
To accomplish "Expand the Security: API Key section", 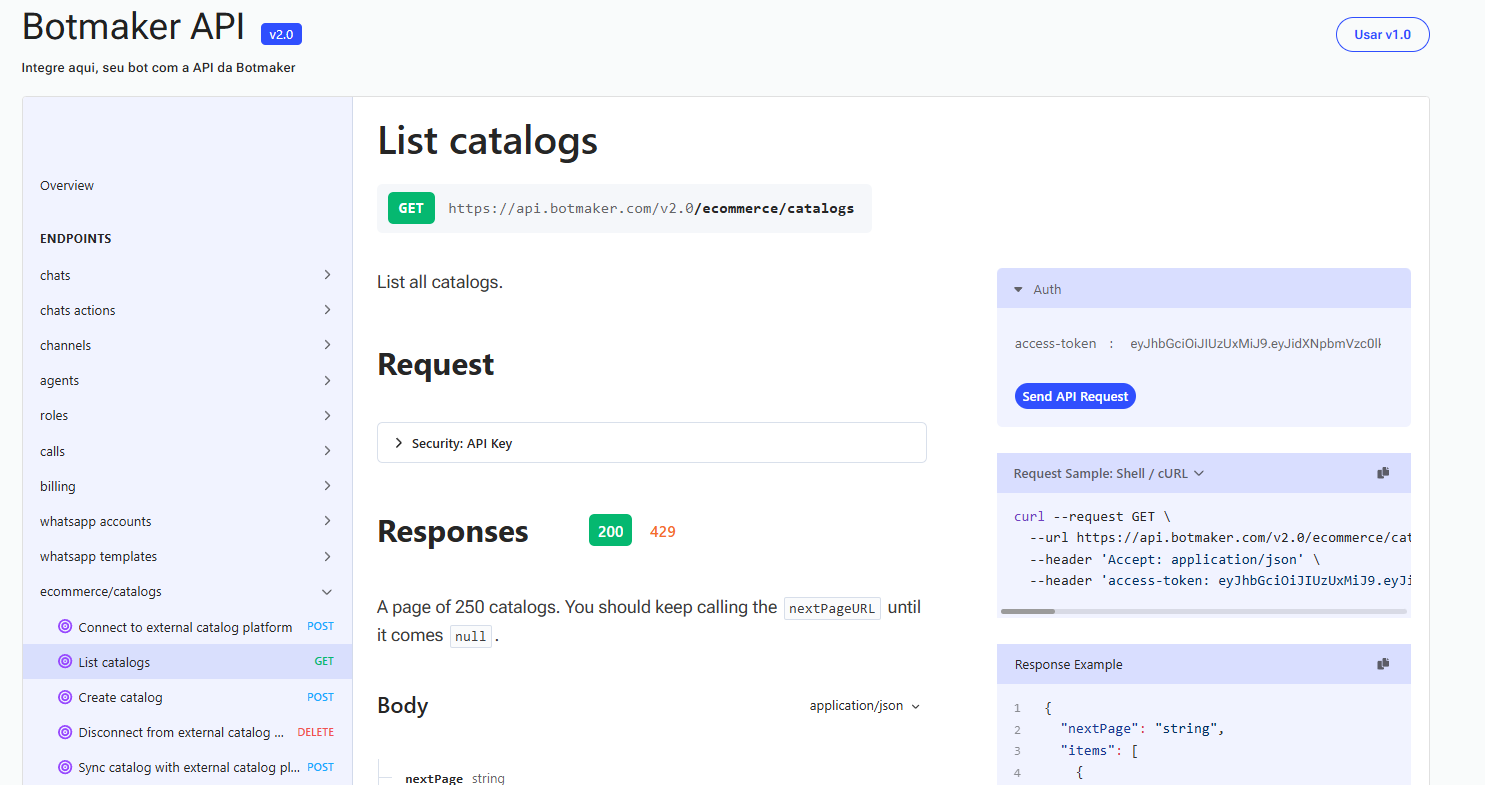I will point(652,443).
